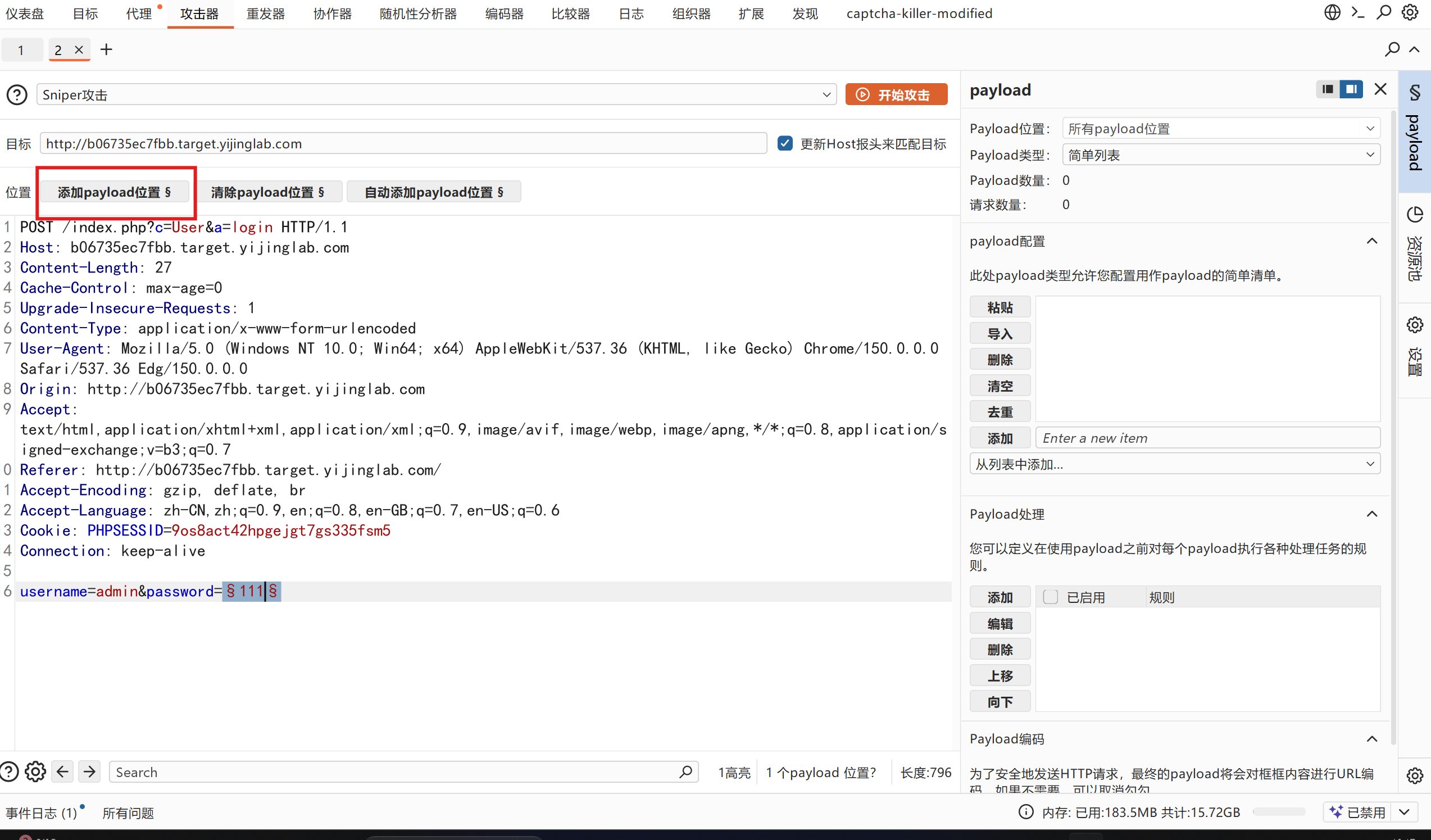Open the captcha-killer-modified tab
Viewport: 1431px width, 840px height.
919,13
